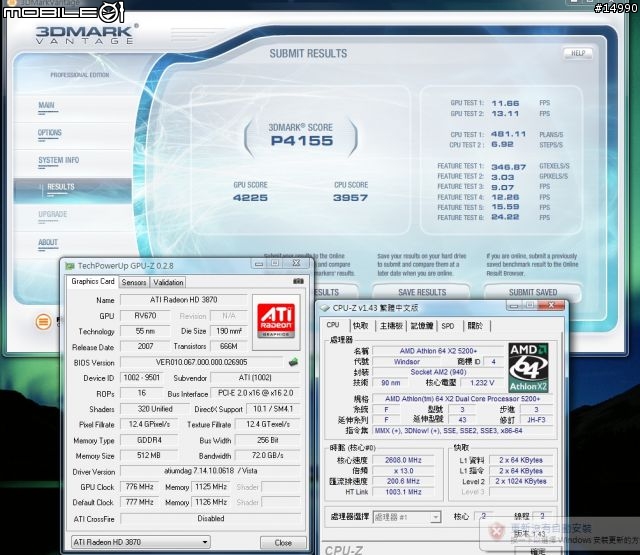640x555 pixels.
Task: Click the CPU SCORE 3957 value
Action: coord(350,198)
